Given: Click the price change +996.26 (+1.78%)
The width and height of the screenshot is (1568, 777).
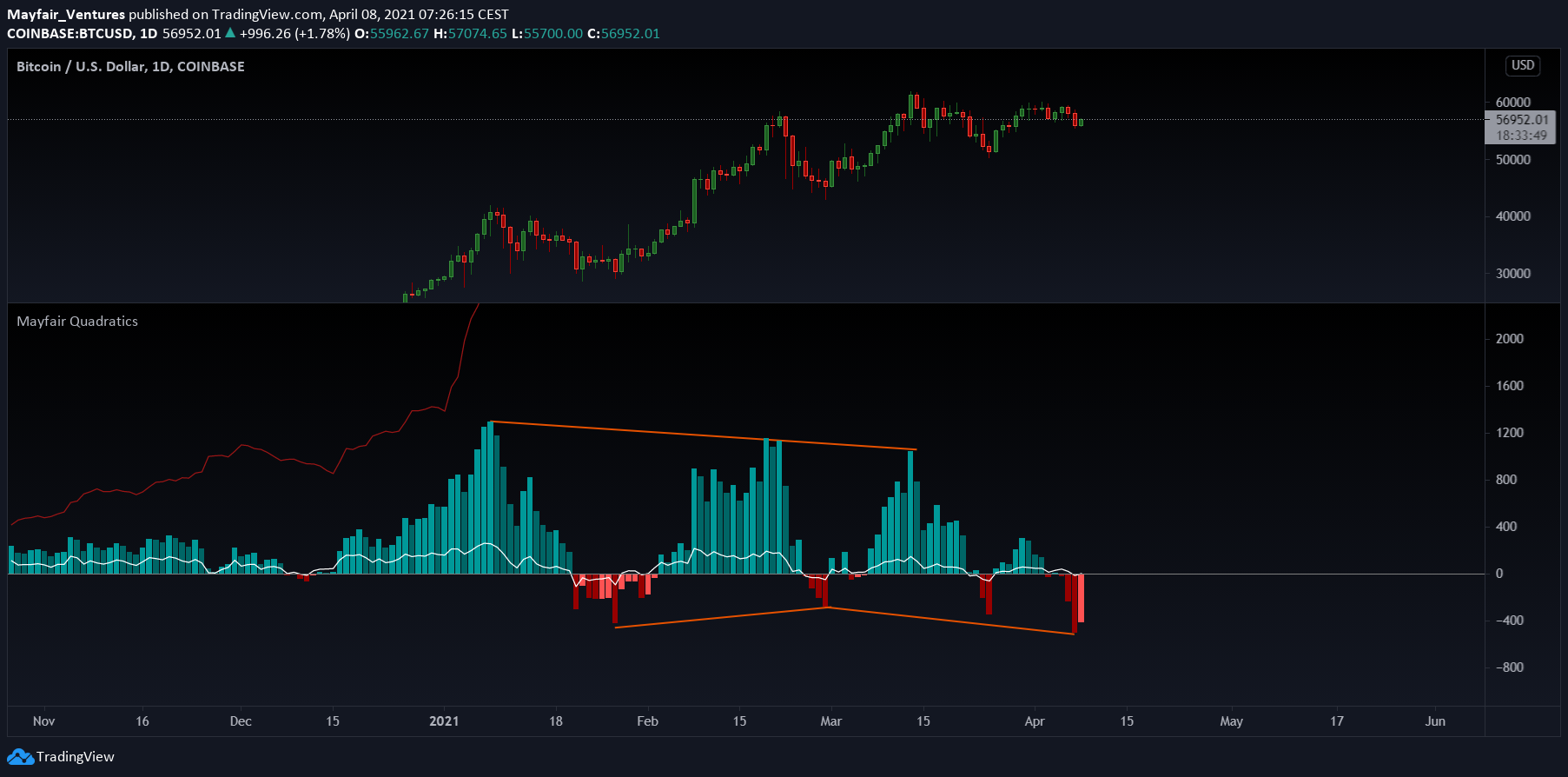Looking at the screenshot, I should [294, 34].
